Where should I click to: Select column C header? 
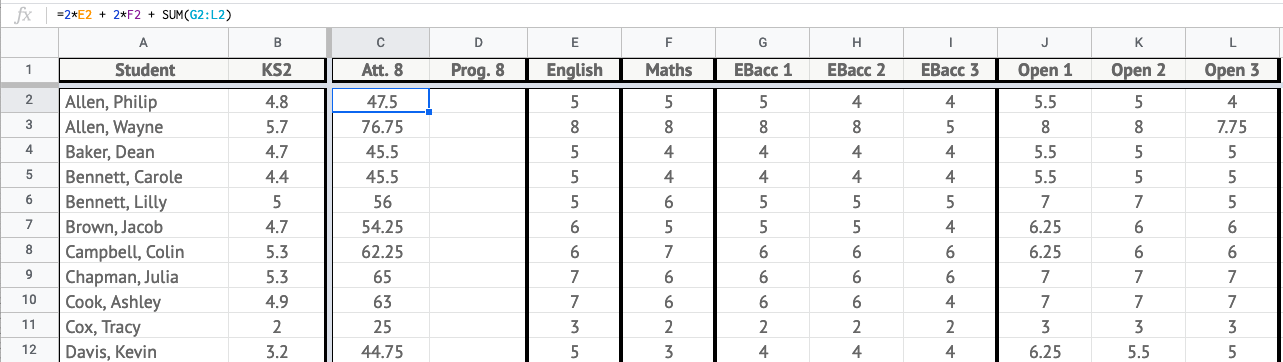(380, 43)
